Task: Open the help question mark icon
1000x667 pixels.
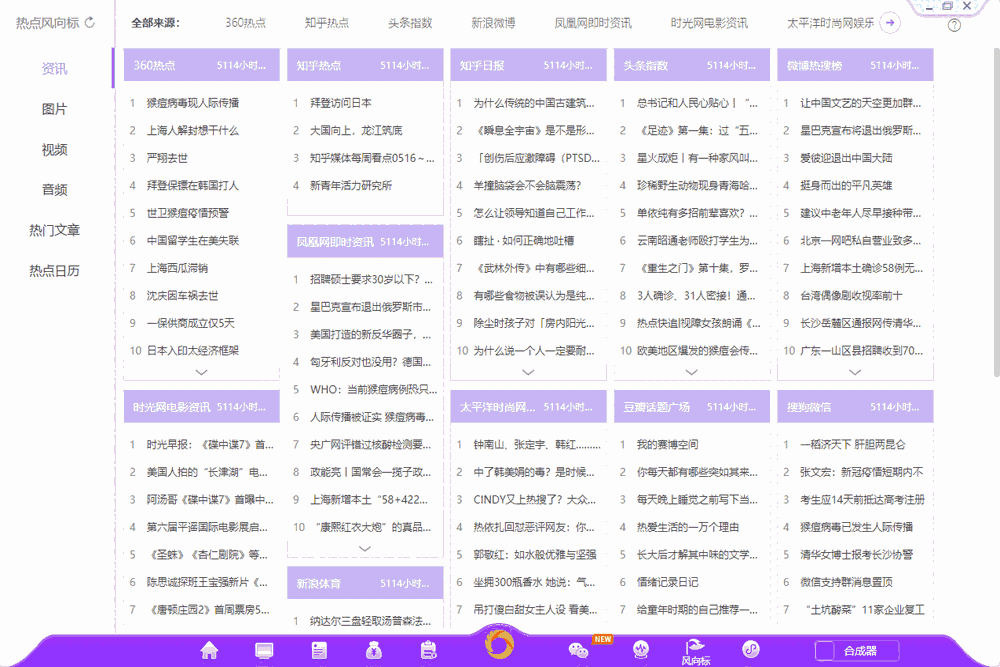Action: pos(954,24)
